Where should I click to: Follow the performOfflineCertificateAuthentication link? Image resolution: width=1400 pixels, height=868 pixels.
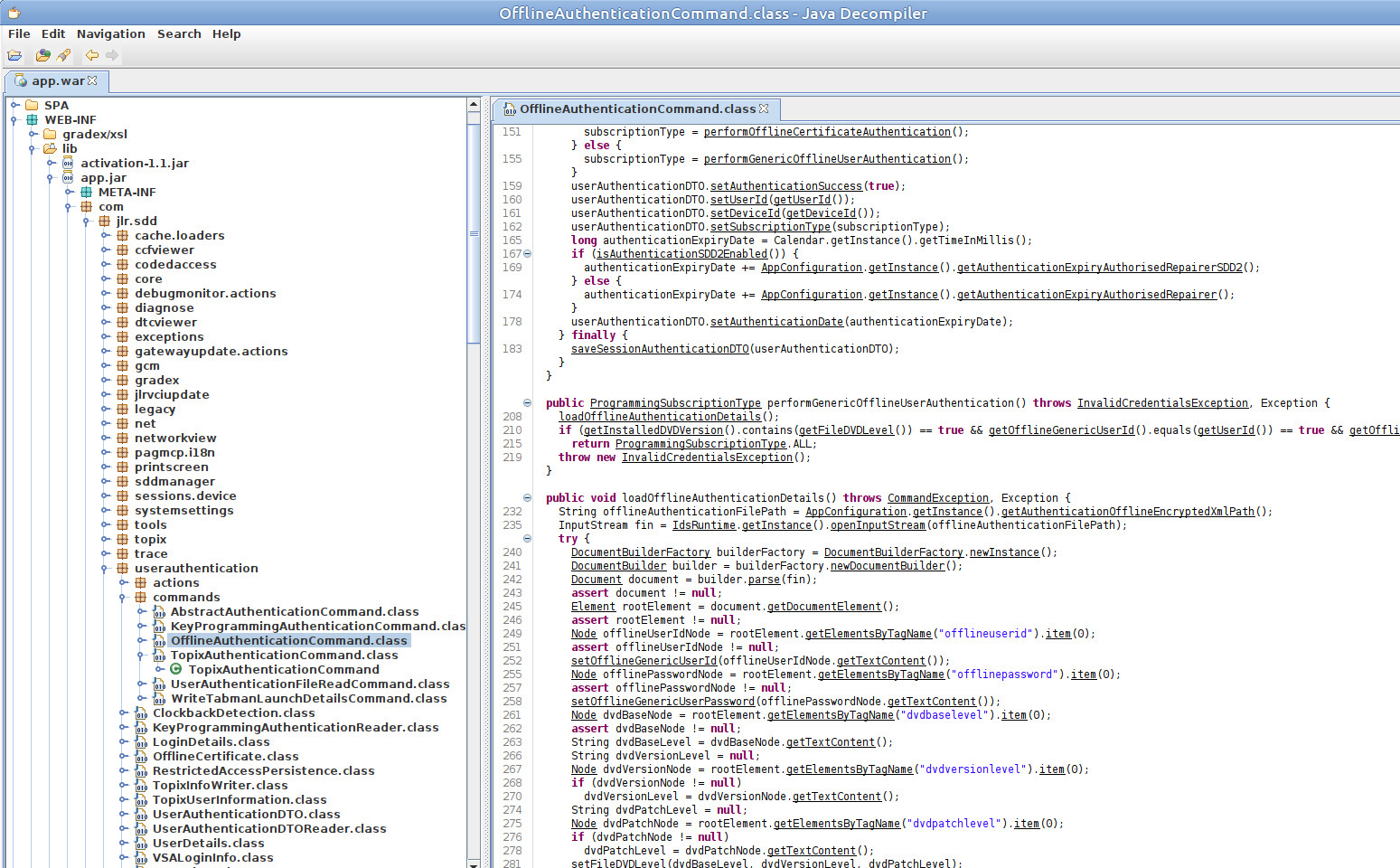point(826,132)
